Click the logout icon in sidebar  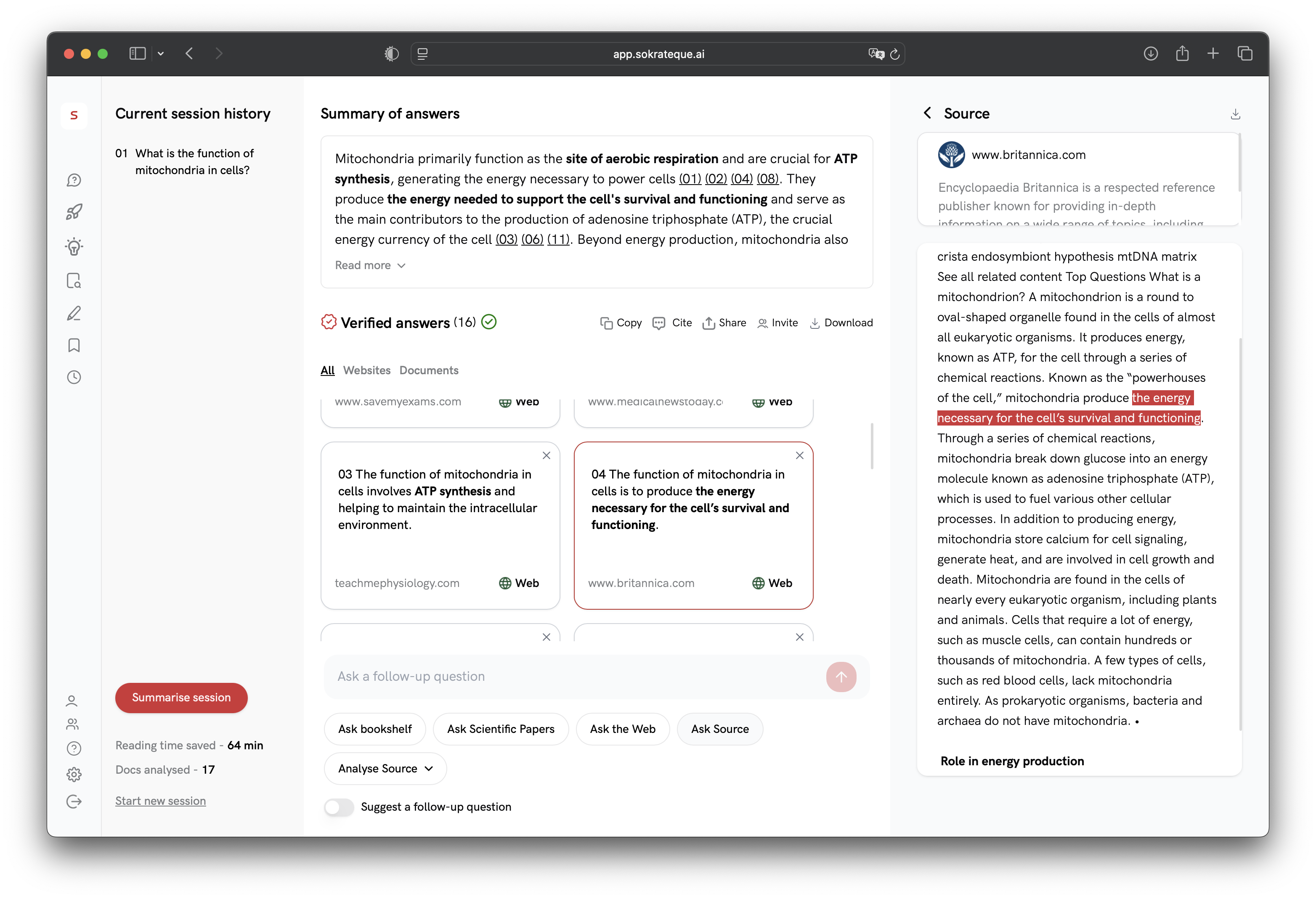pyautogui.click(x=74, y=801)
